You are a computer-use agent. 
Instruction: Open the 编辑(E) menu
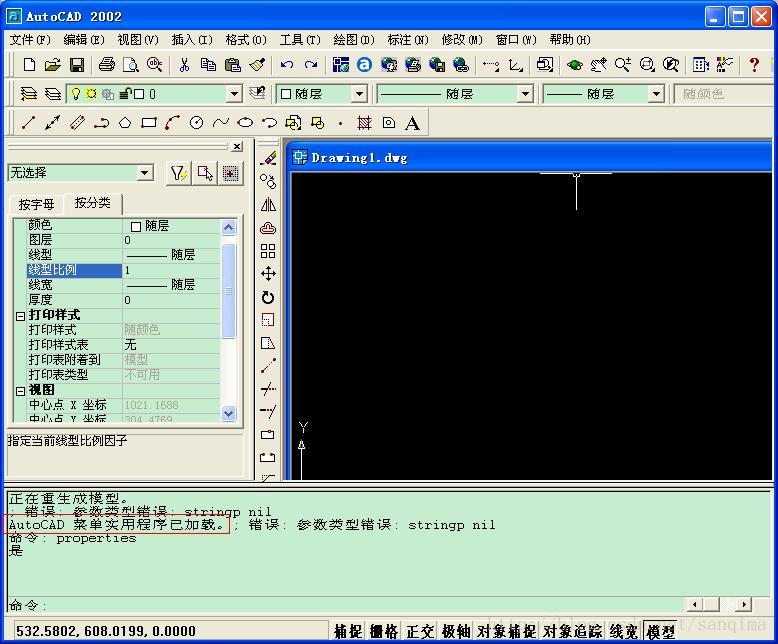click(84, 39)
